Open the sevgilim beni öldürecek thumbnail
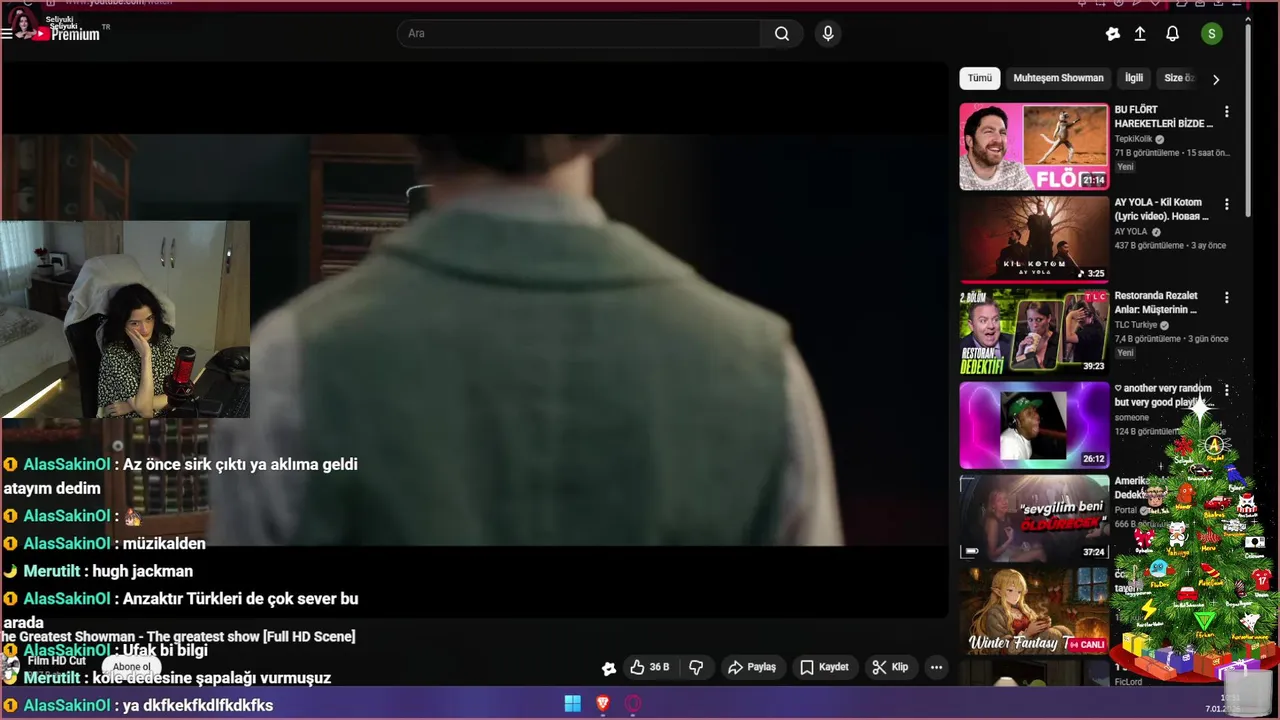The width and height of the screenshot is (1280, 720). point(1034,518)
